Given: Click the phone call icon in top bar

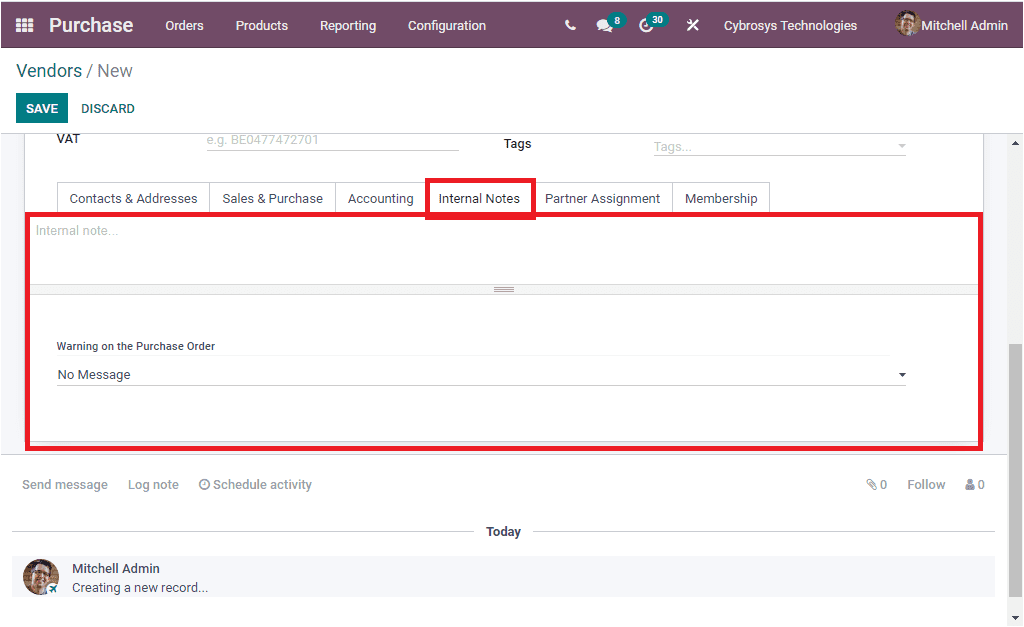Looking at the screenshot, I should coord(569,25).
